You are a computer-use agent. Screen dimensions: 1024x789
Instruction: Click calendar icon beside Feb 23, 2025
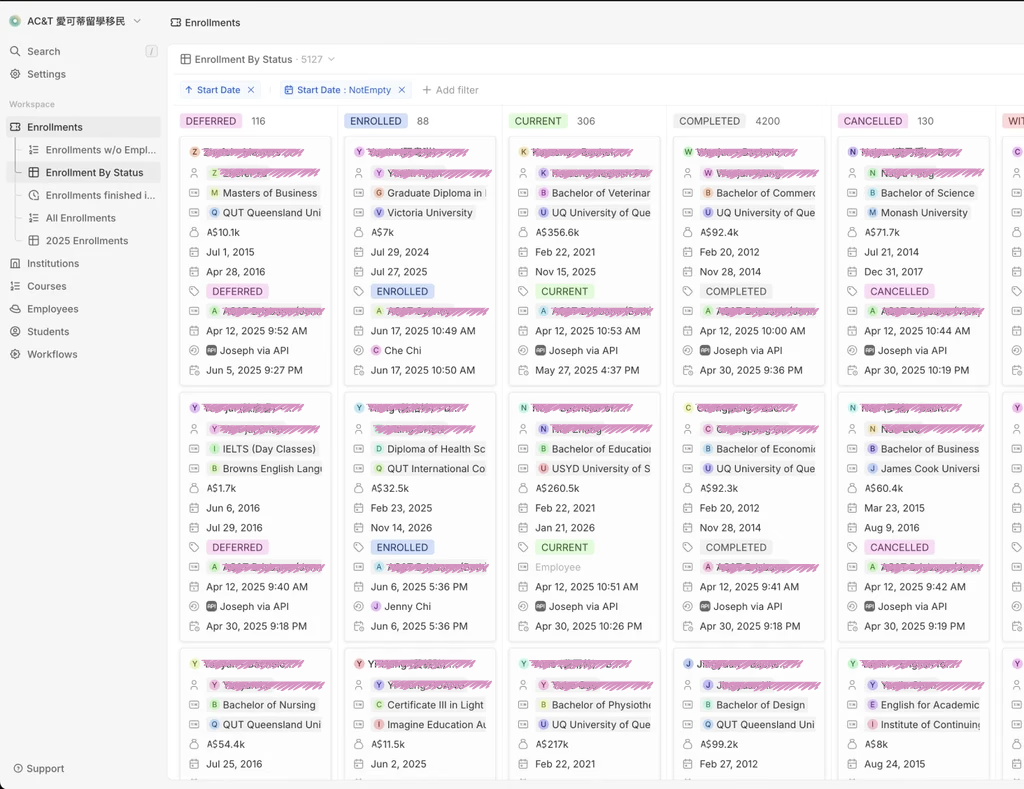(x=359, y=508)
